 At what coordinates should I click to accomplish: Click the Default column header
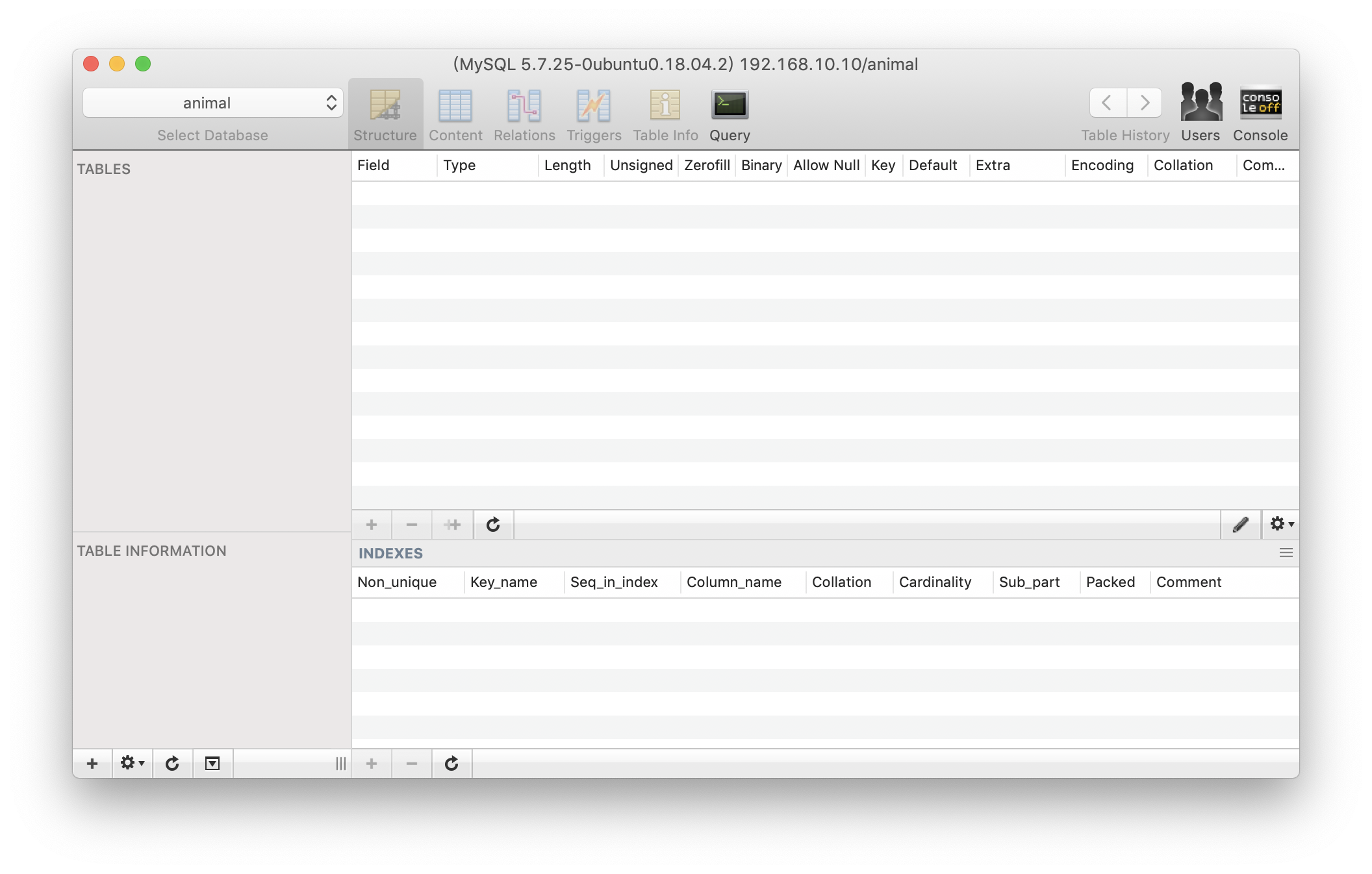coord(936,166)
